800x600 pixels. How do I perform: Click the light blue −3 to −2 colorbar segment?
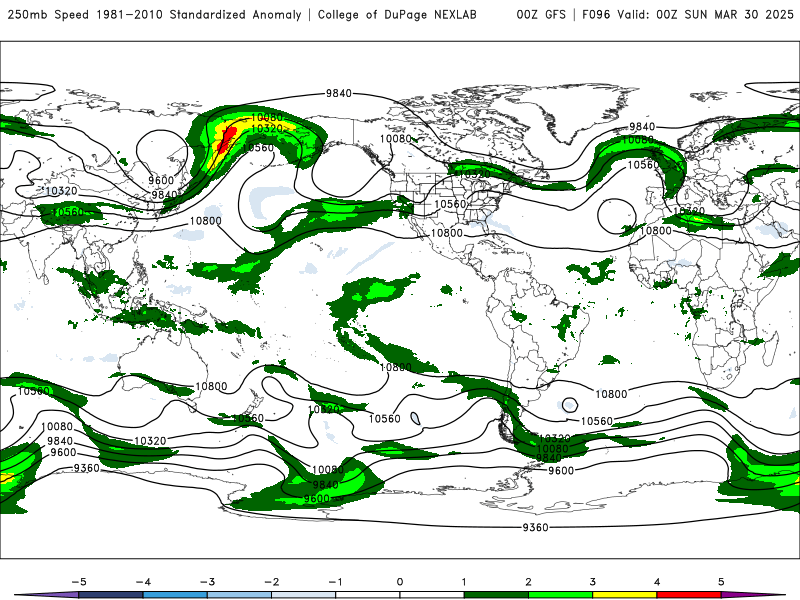239,595
